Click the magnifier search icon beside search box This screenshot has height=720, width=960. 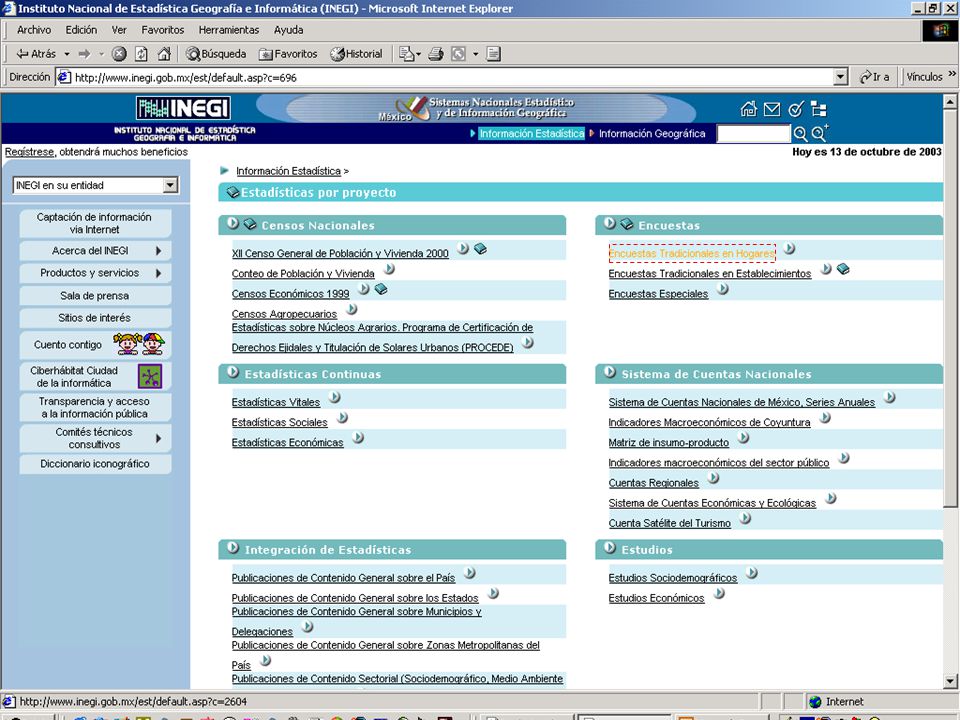pyautogui.click(x=800, y=133)
